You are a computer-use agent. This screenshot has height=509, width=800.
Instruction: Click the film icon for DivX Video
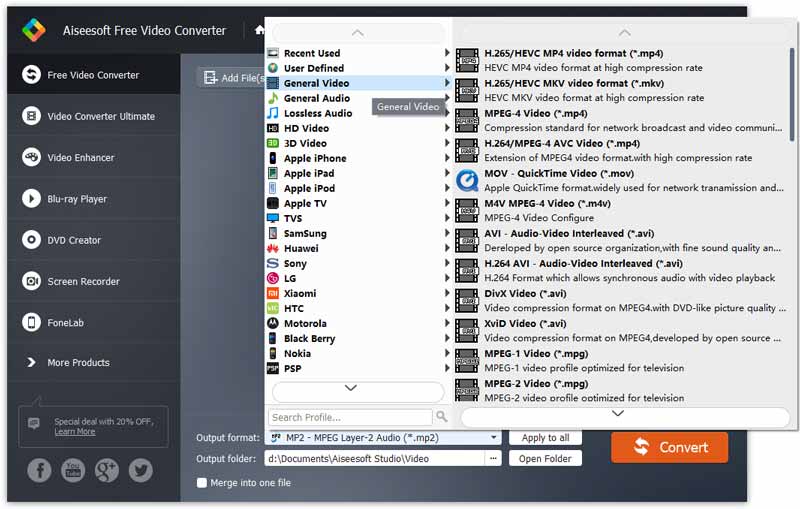point(467,300)
